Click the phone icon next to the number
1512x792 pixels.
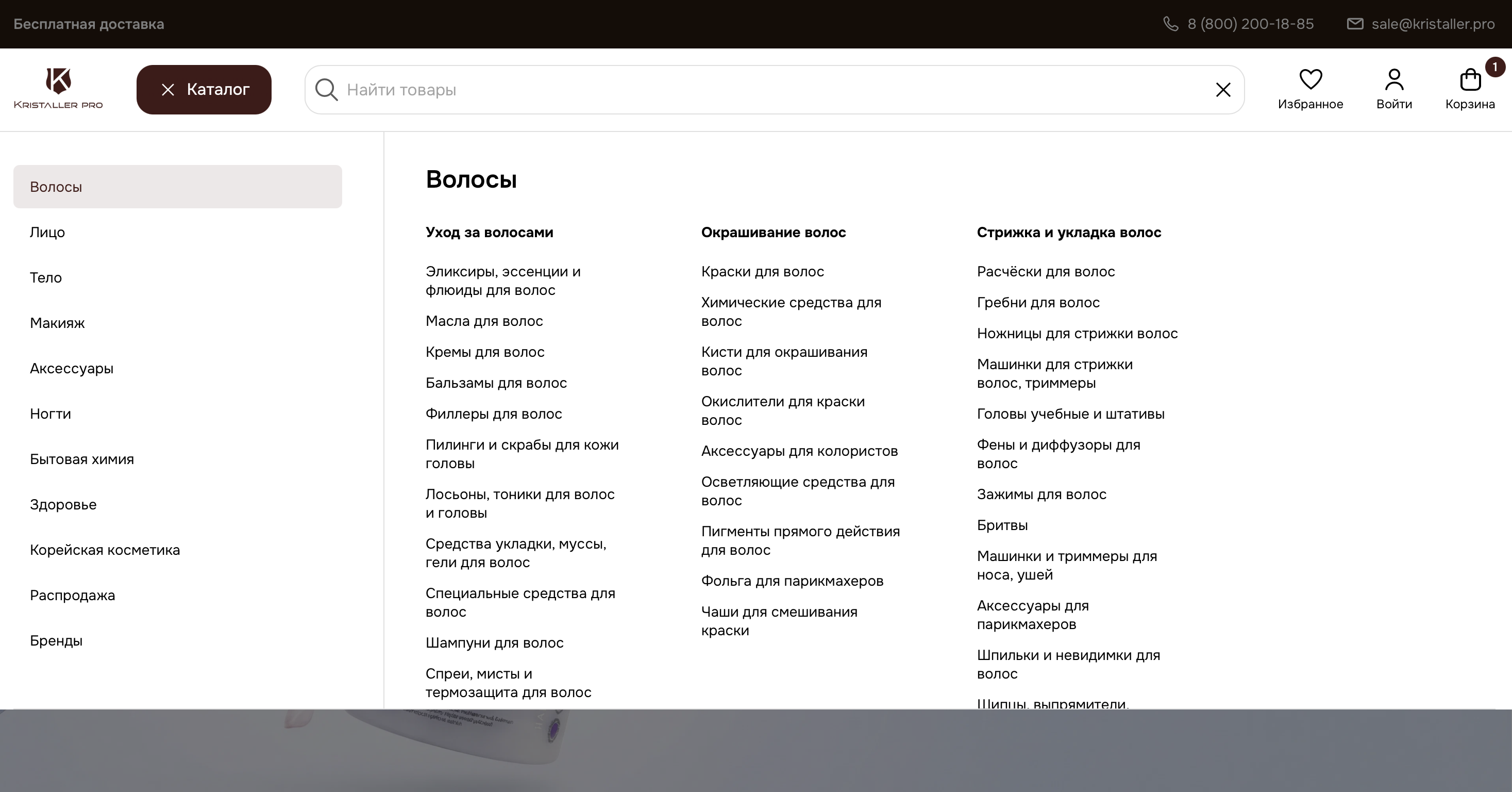click(1171, 24)
